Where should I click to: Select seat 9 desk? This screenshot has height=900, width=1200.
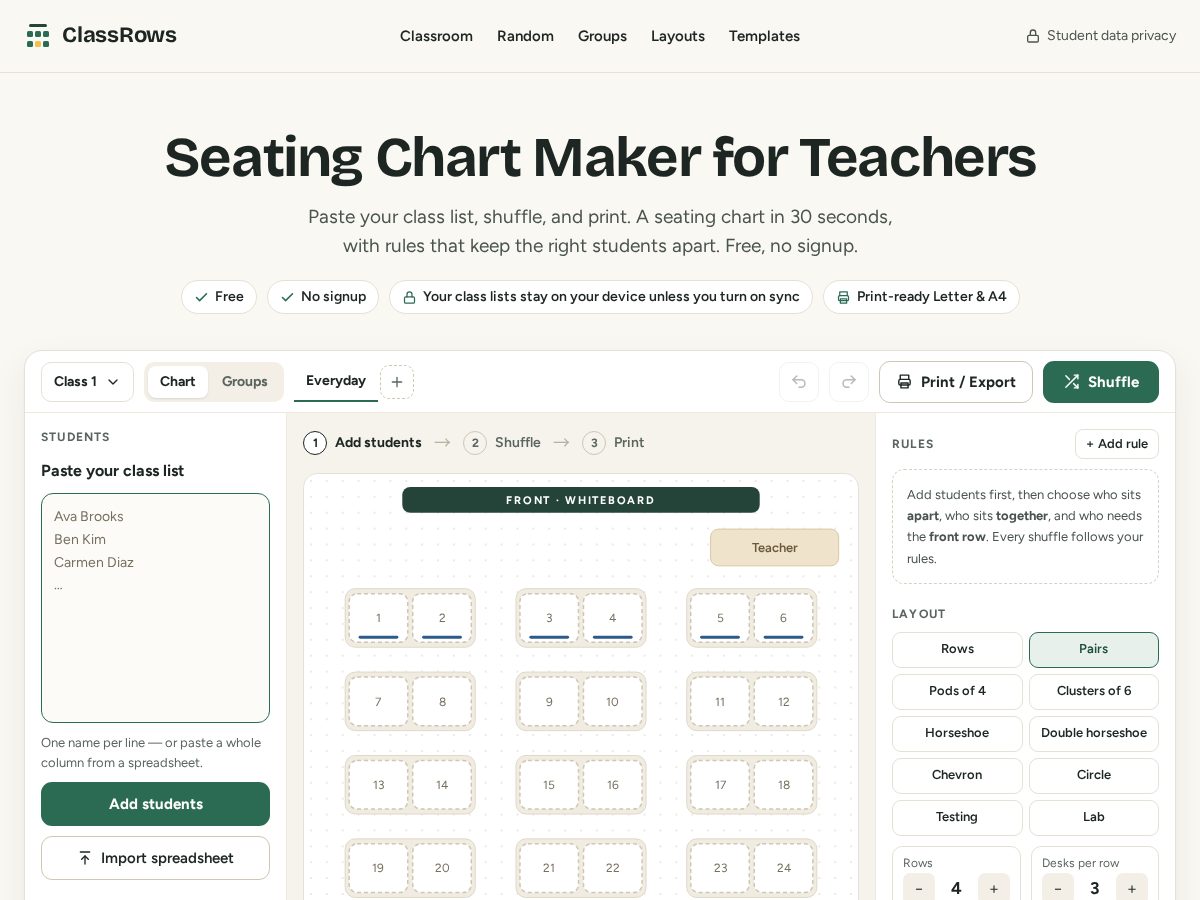tap(549, 702)
